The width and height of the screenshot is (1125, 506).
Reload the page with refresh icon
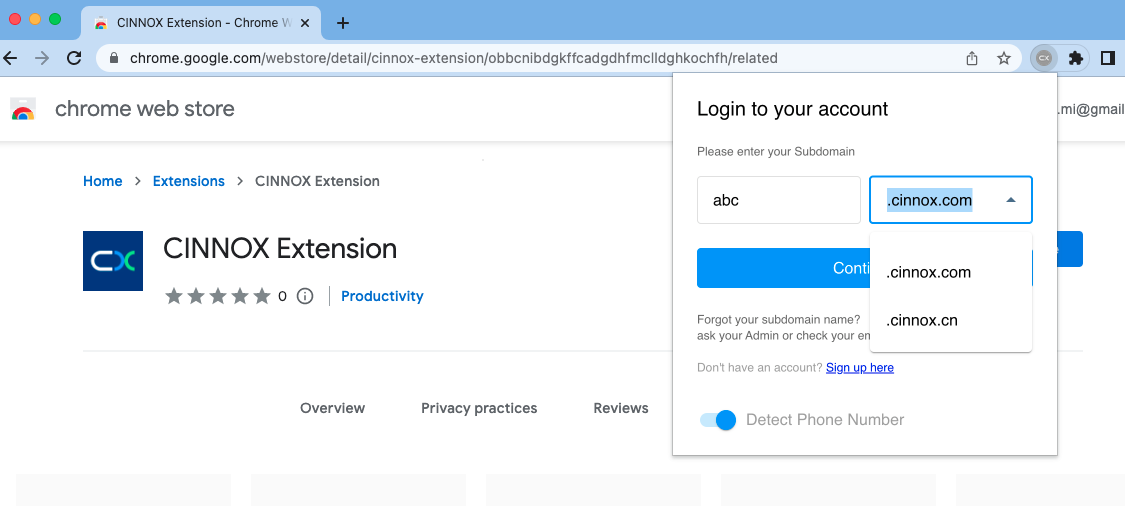pos(74,58)
